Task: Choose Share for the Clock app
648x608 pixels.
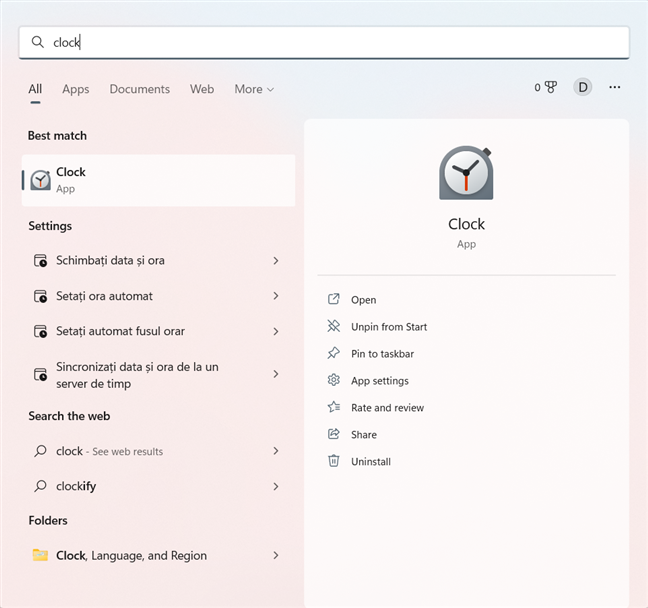Action: coord(364,434)
